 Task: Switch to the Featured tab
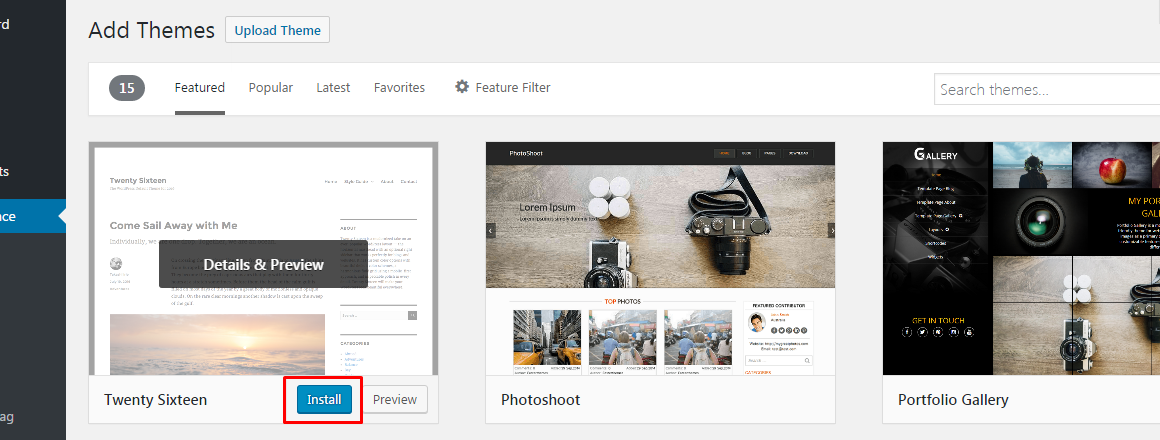200,87
